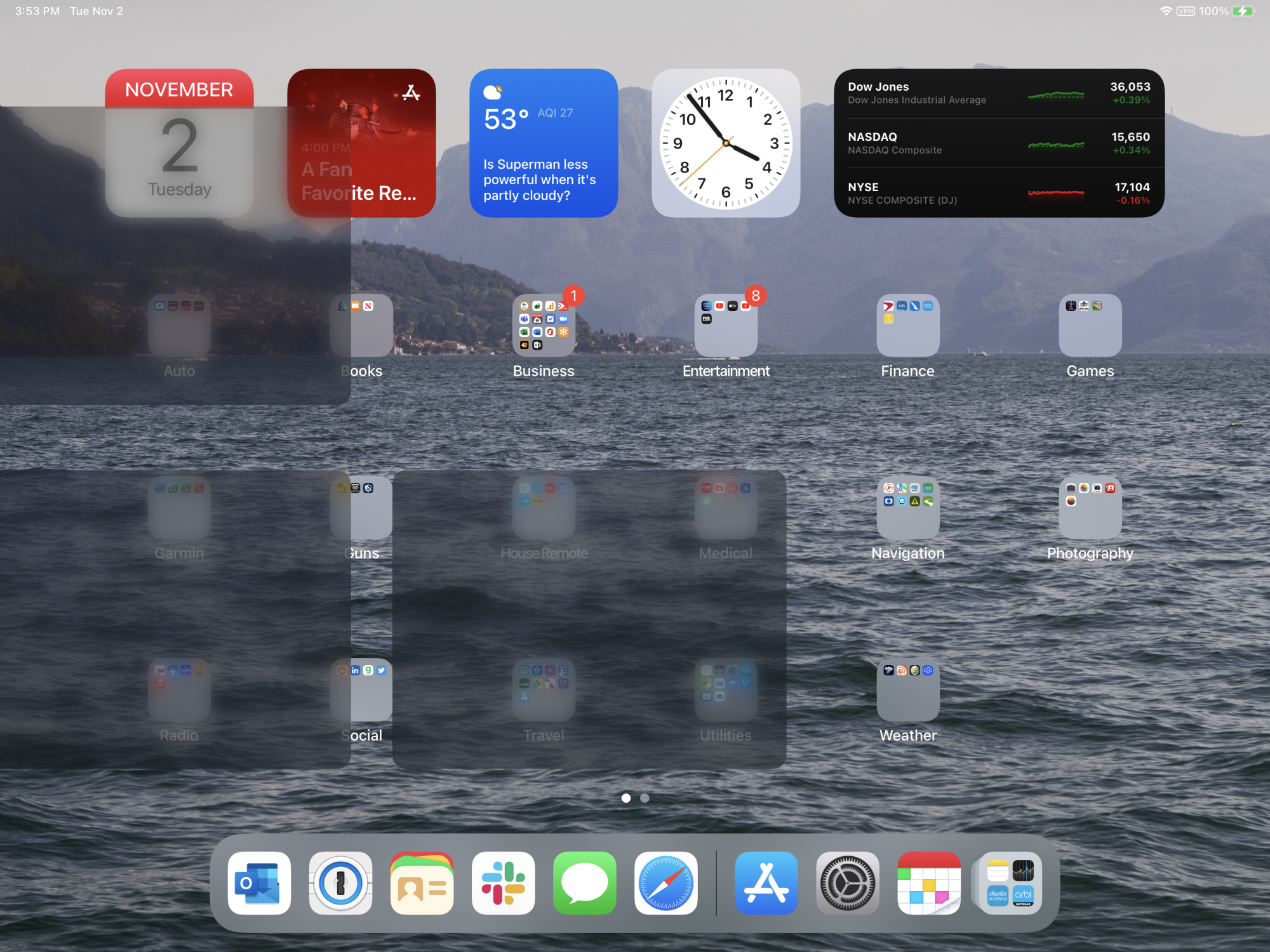Tap the 3:53 PM status bar time

click(37, 11)
